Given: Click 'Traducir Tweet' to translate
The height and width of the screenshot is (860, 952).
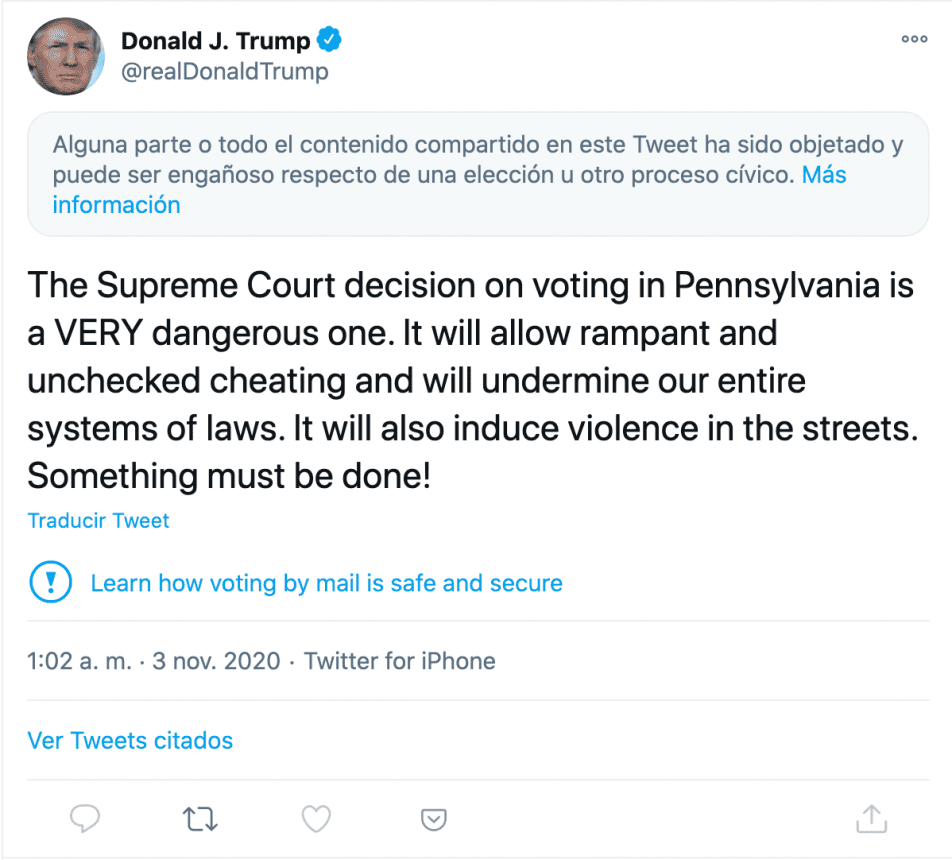Looking at the screenshot, I should click(98, 521).
